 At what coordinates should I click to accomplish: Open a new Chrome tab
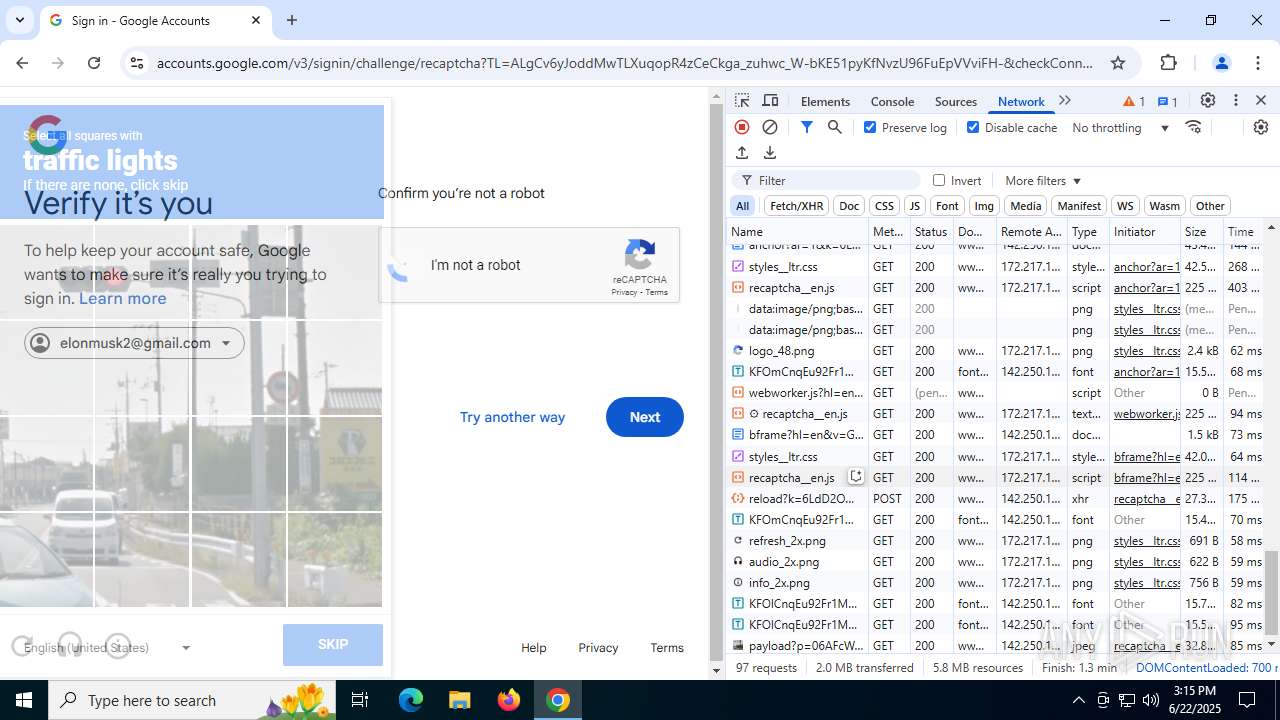click(x=292, y=20)
